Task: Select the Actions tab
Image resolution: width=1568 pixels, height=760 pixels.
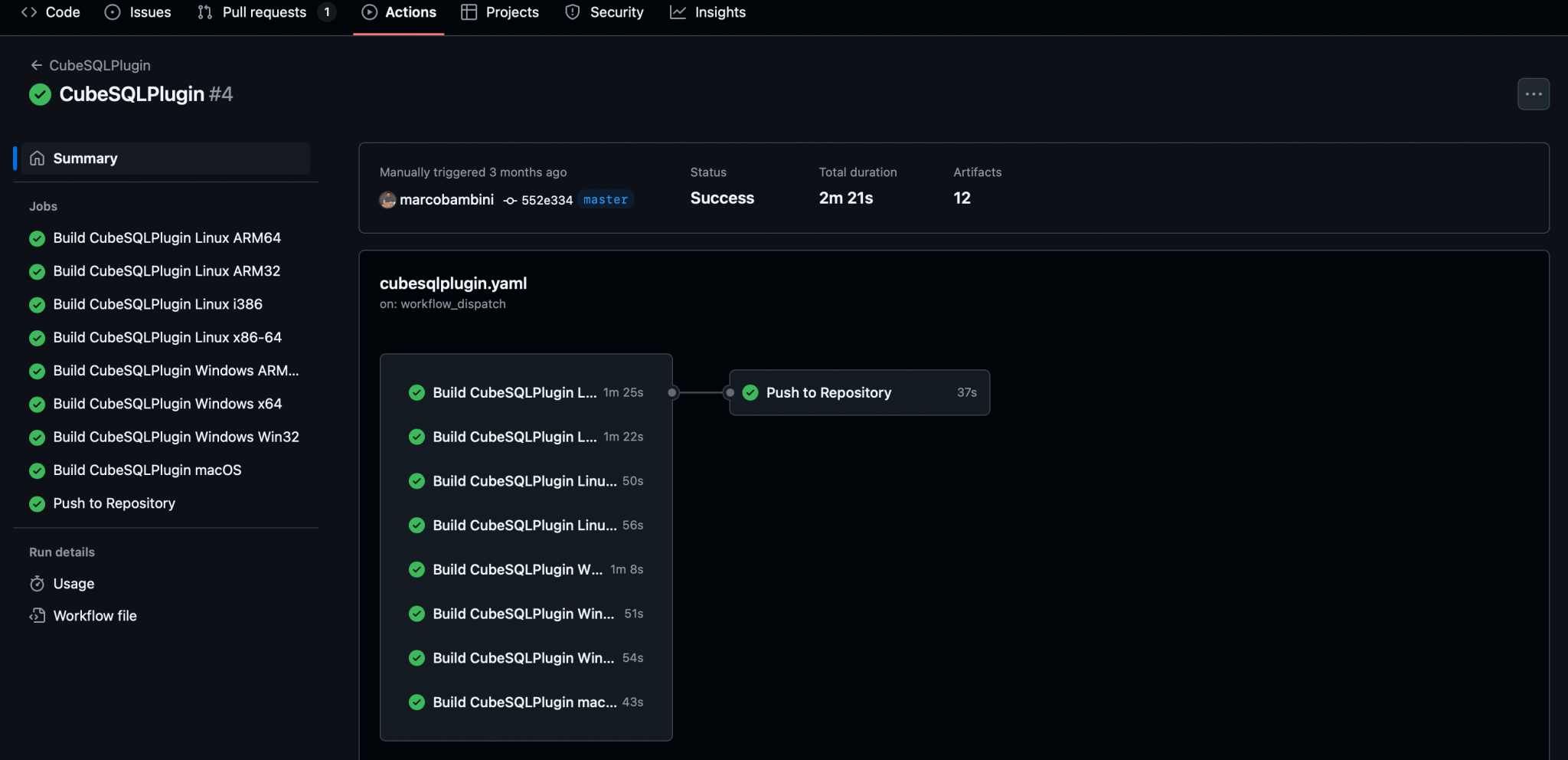Action: [399, 12]
